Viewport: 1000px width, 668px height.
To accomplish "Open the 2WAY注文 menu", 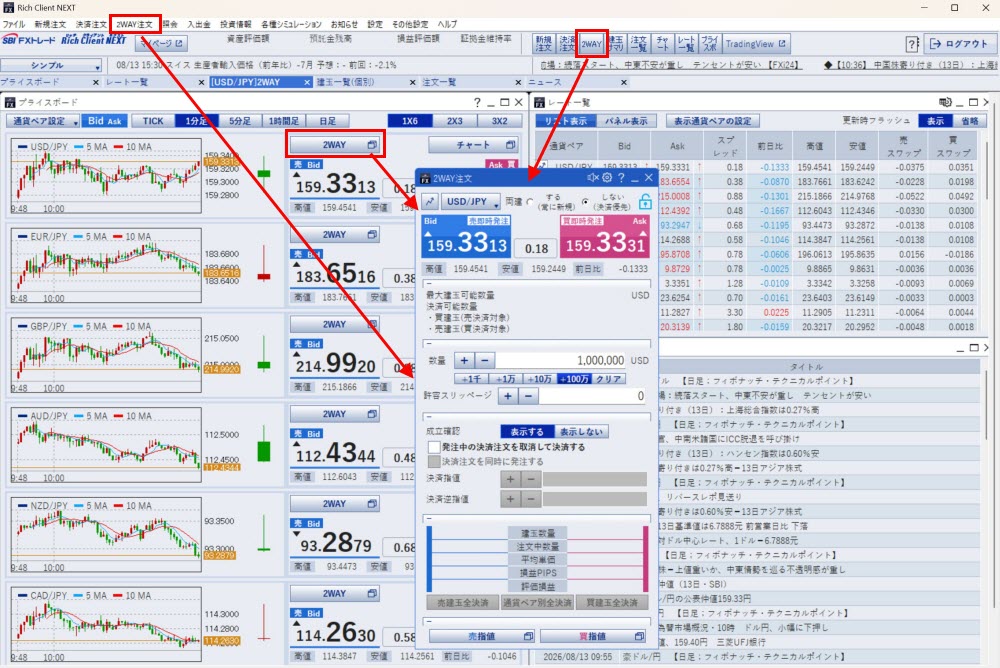I will 134,24.
